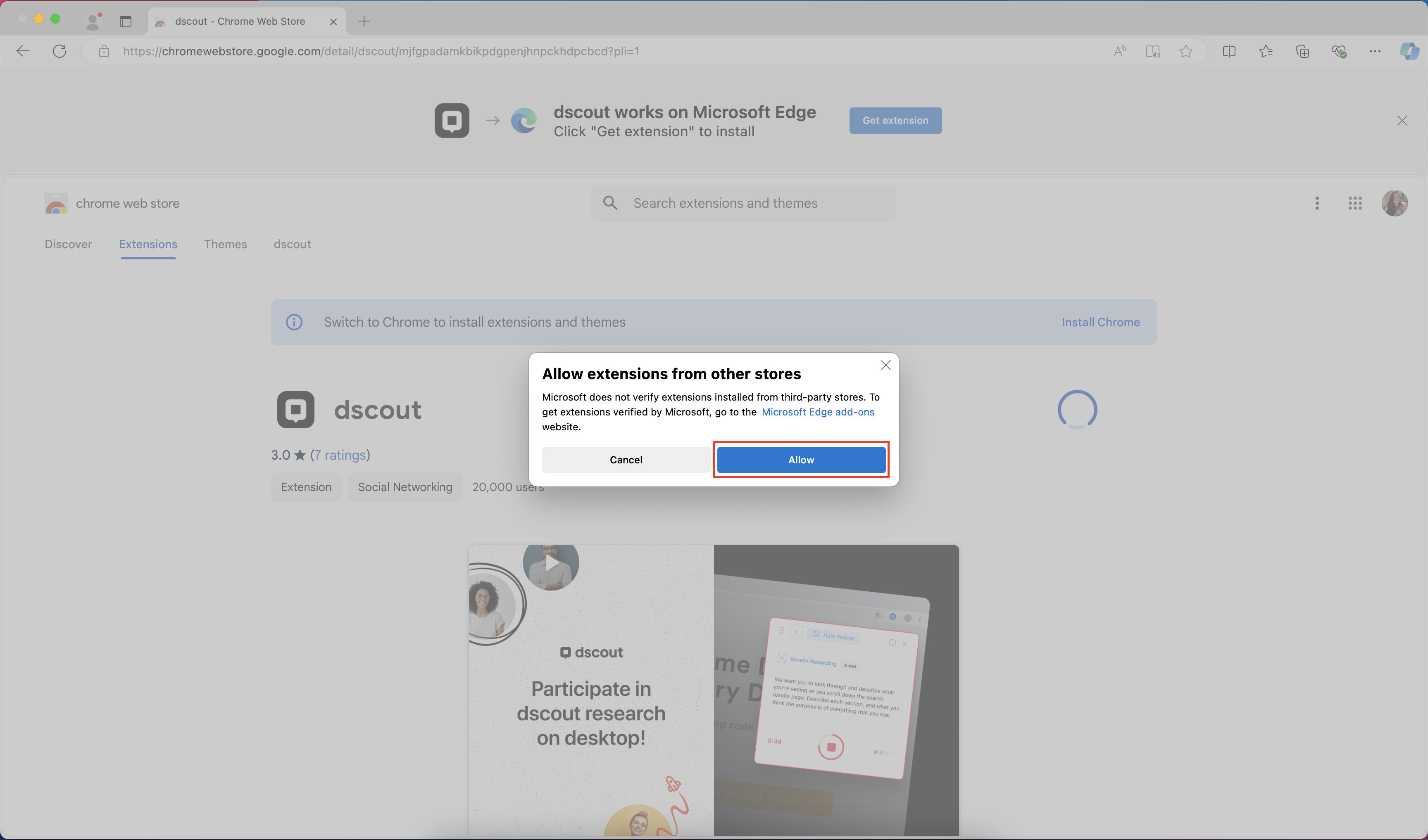Play the dscout promo video
This screenshot has width=1428, height=840.
point(551,562)
